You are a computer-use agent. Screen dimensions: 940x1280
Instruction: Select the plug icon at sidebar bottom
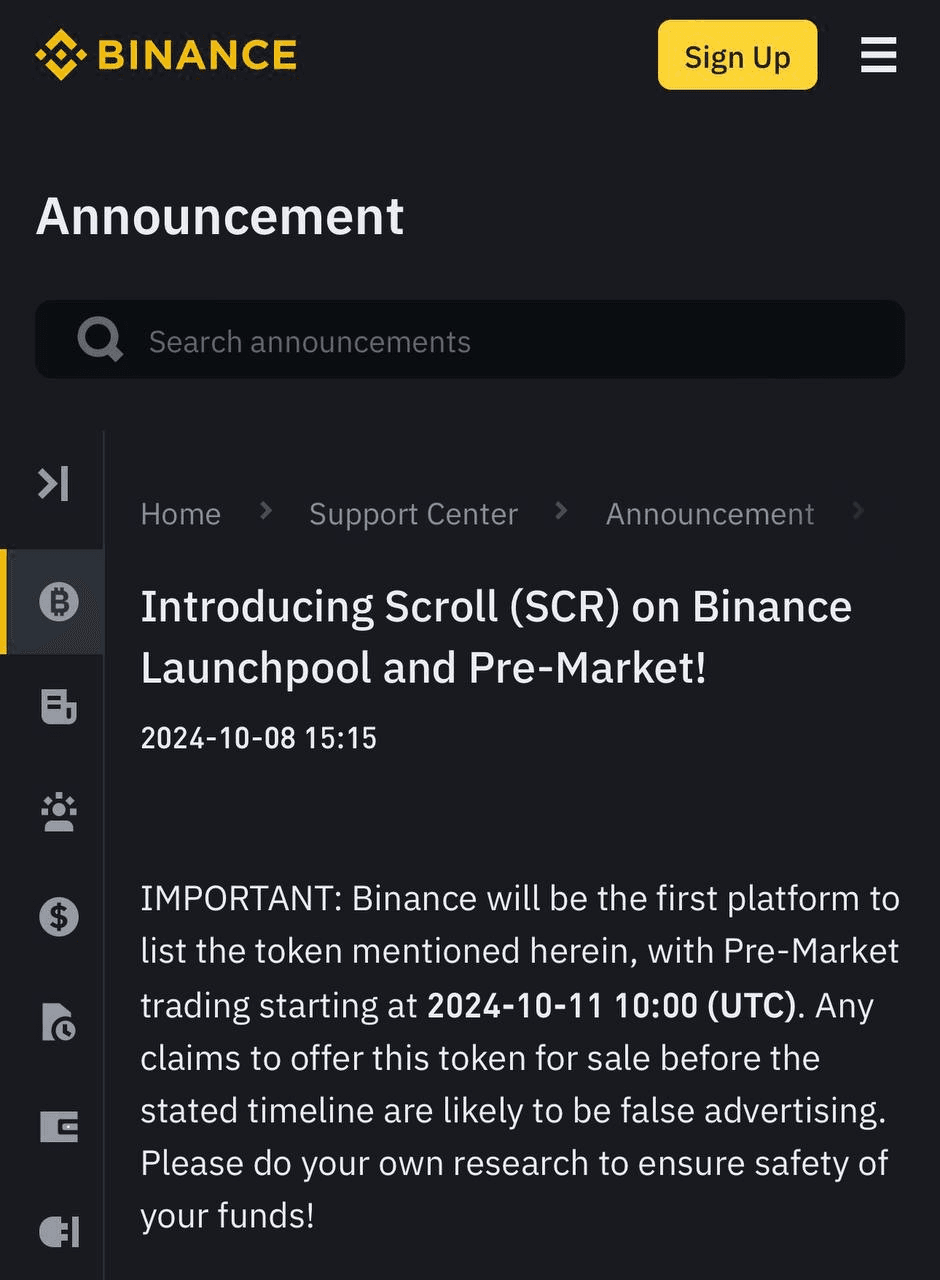[58, 1232]
